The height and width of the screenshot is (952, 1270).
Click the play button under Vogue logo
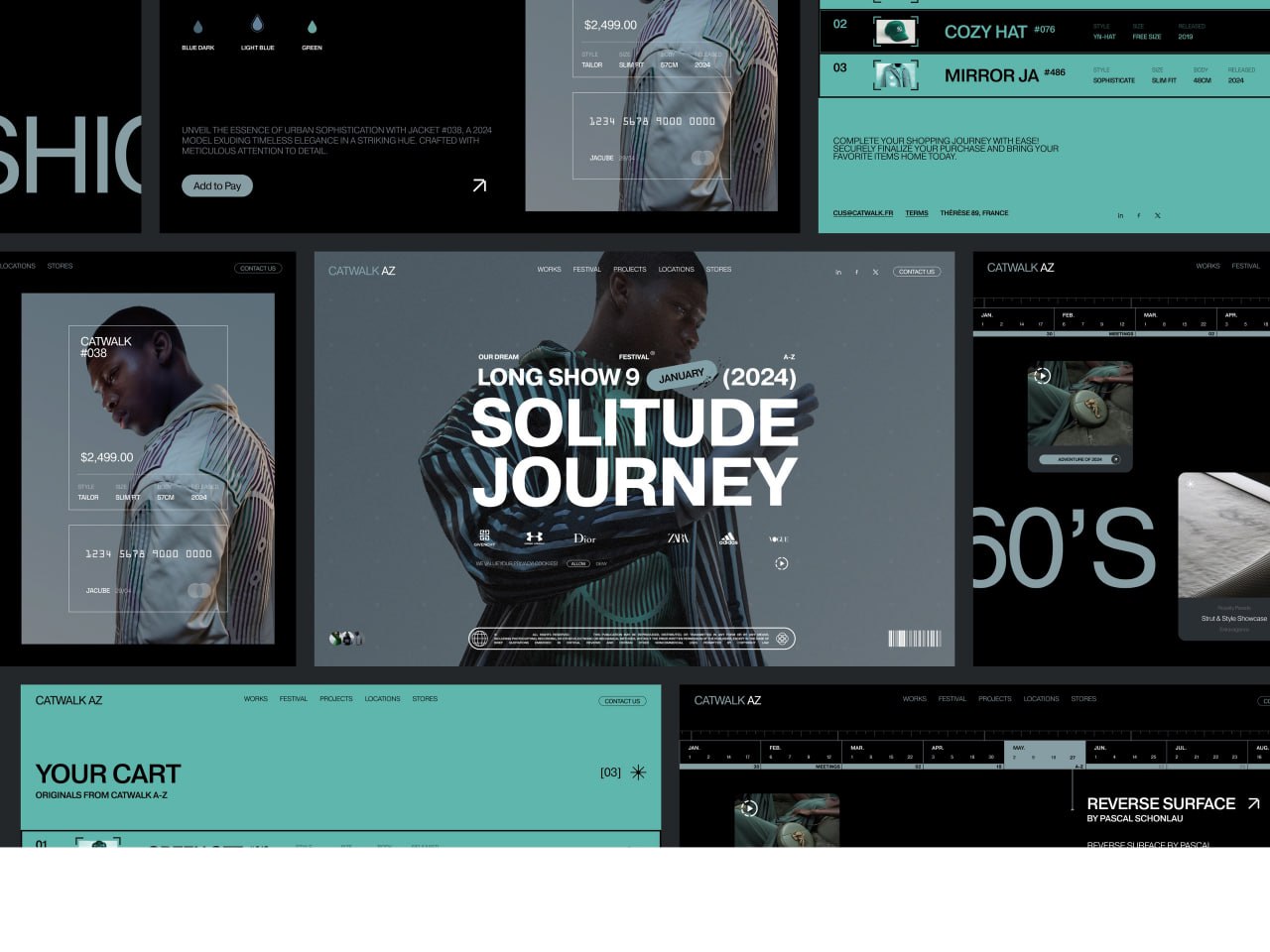click(x=781, y=563)
